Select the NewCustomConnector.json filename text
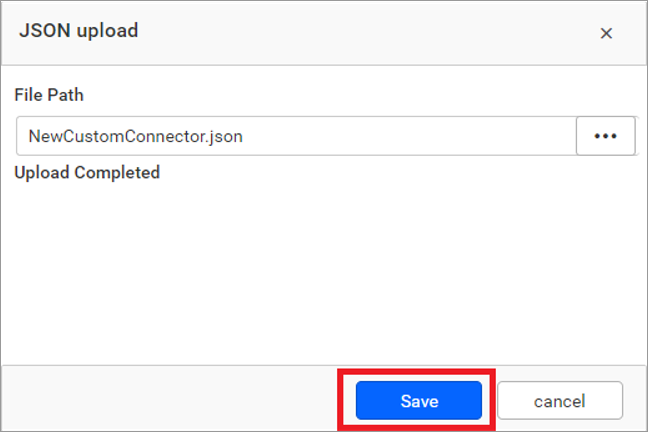This screenshot has height=432, width=648. [x=136, y=136]
